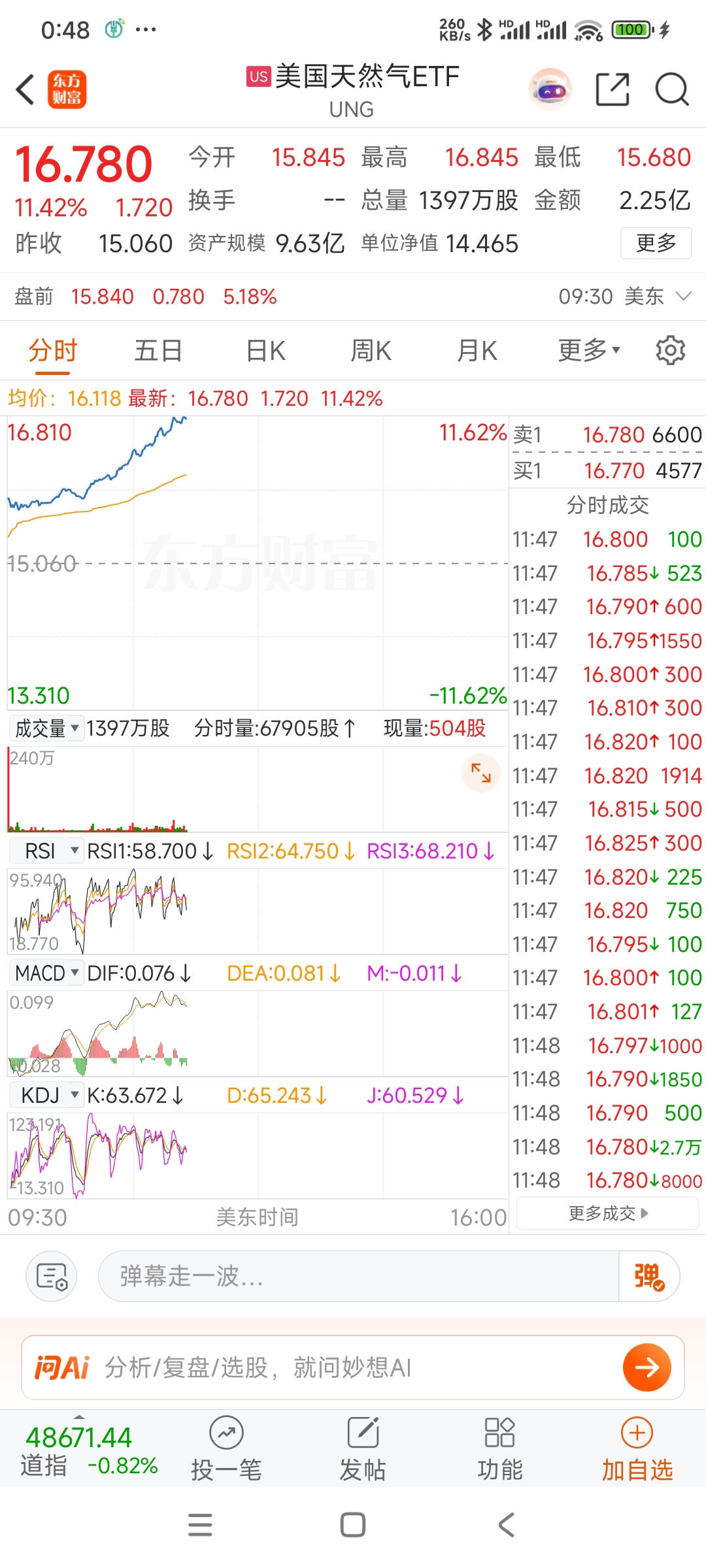Tap the 均价 16.118 label
Image resolution: width=706 pixels, height=1568 pixels.
point(65,398)
